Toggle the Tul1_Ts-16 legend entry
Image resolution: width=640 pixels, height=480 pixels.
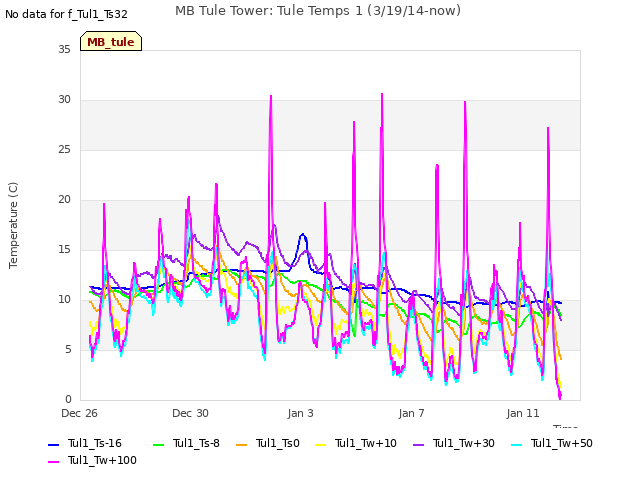85,443
